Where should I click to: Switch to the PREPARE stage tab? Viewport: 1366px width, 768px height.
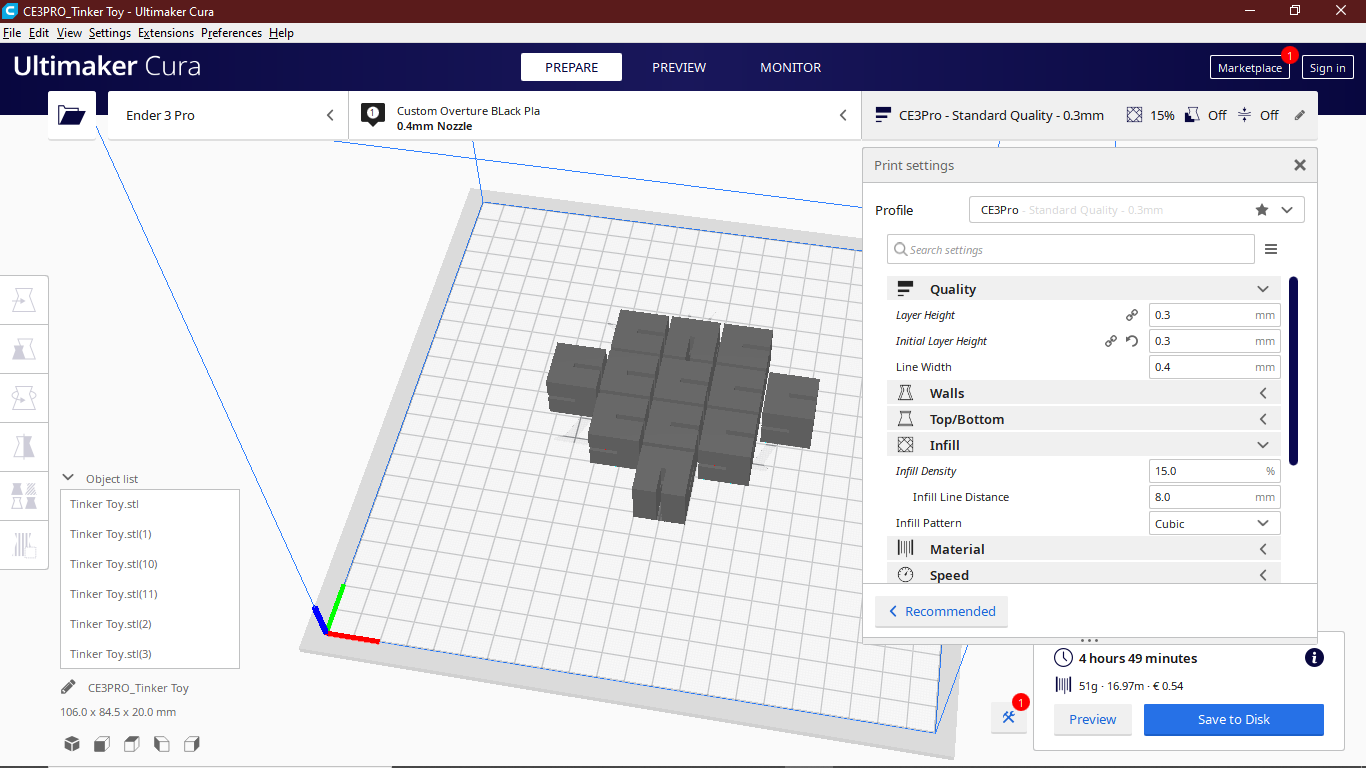pyautogui.click(x=571, y=67)
